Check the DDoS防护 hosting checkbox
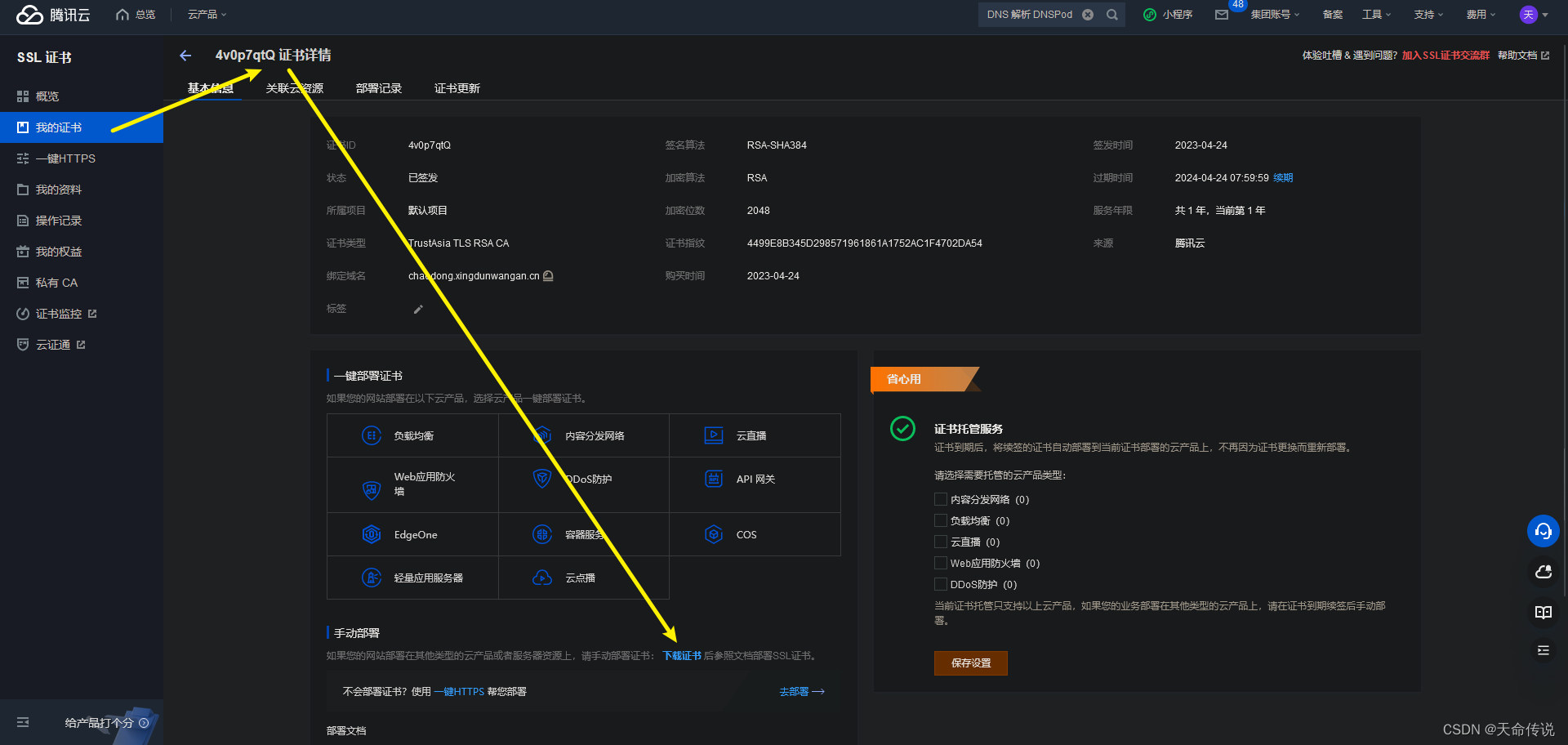The height and width of the screenshot is (745, 1568). [x=940, y=584]
